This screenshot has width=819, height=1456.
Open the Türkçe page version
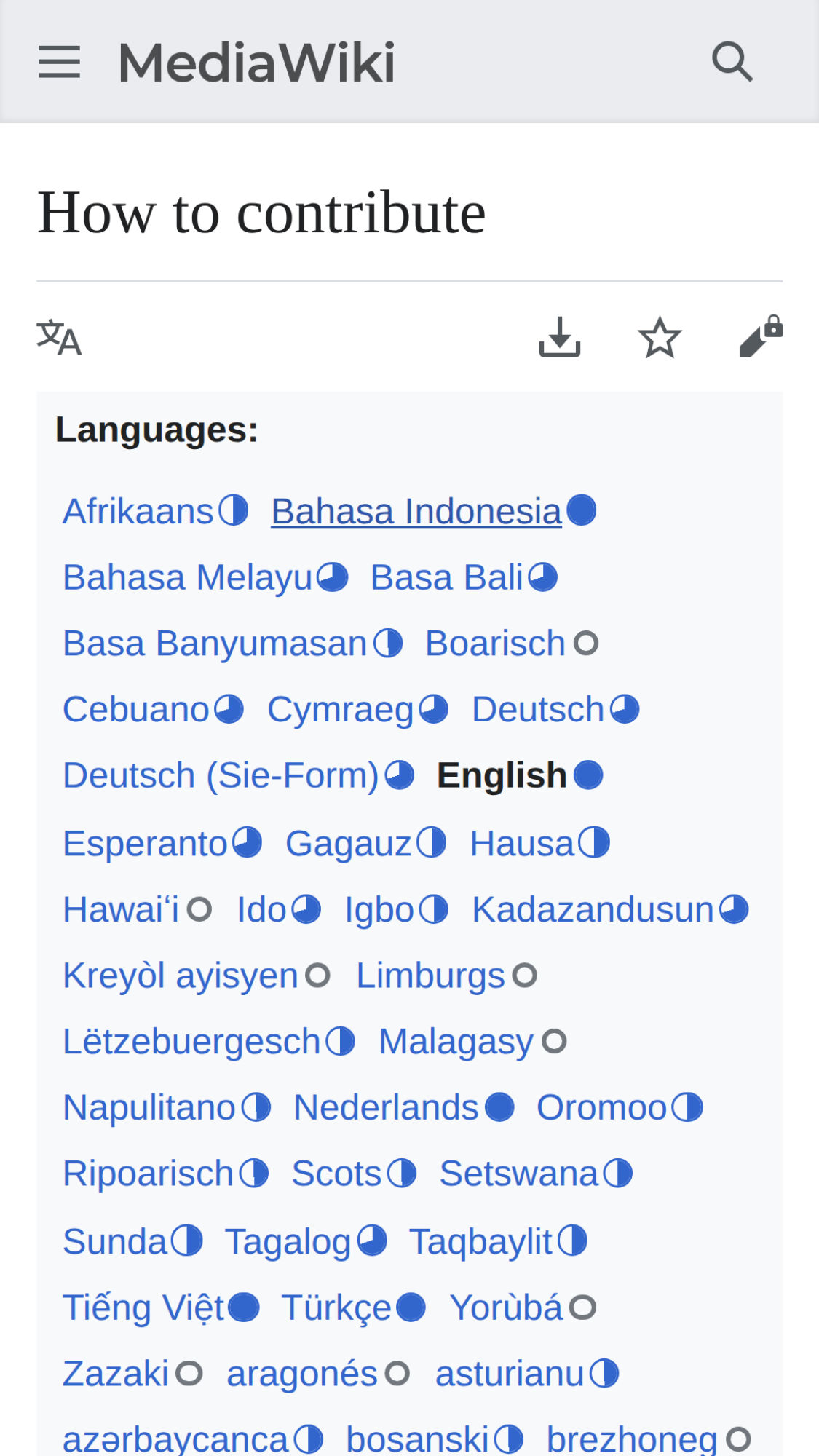[336, 1306]
